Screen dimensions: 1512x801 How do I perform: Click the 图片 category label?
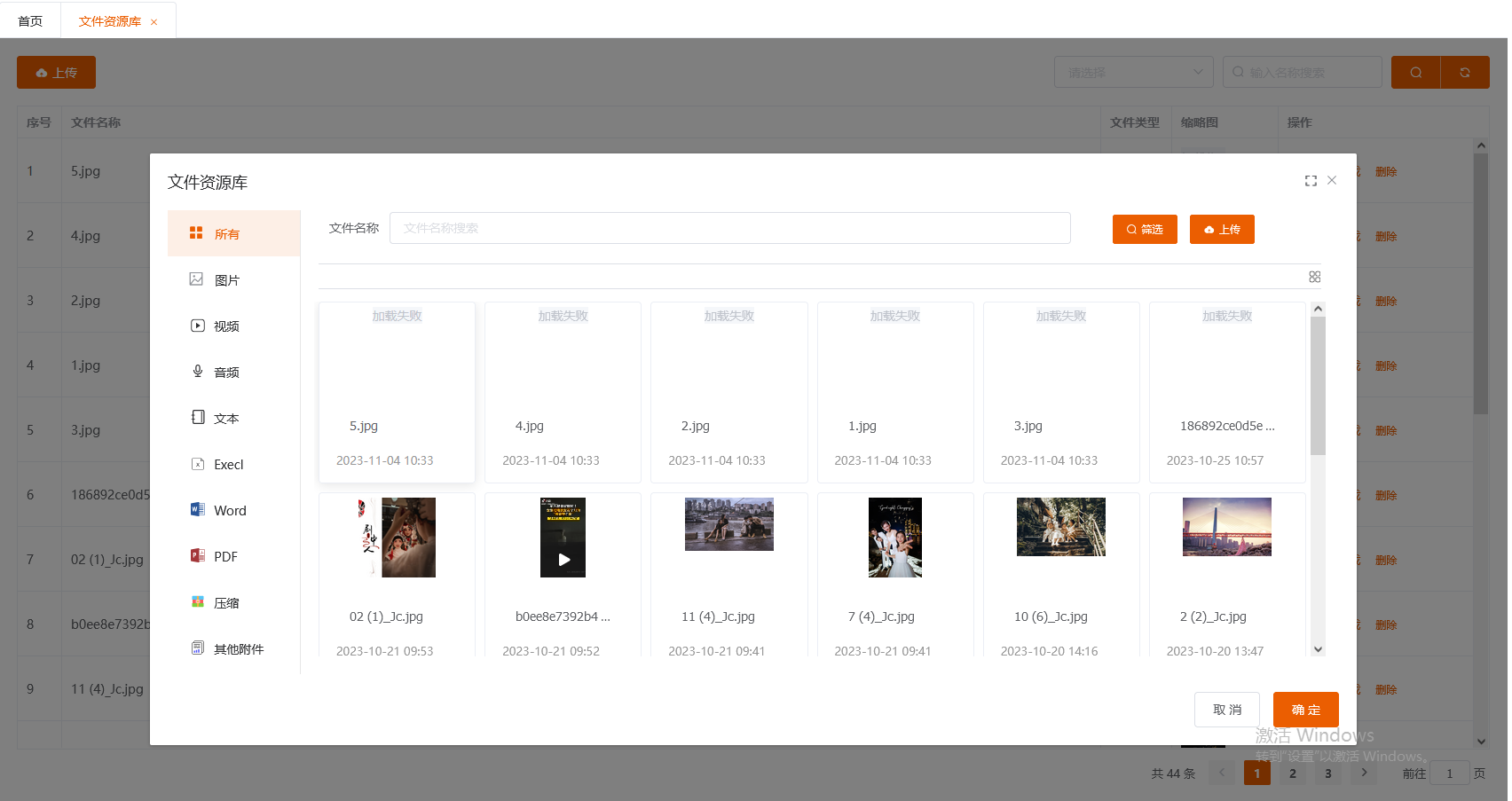(227, 280)
